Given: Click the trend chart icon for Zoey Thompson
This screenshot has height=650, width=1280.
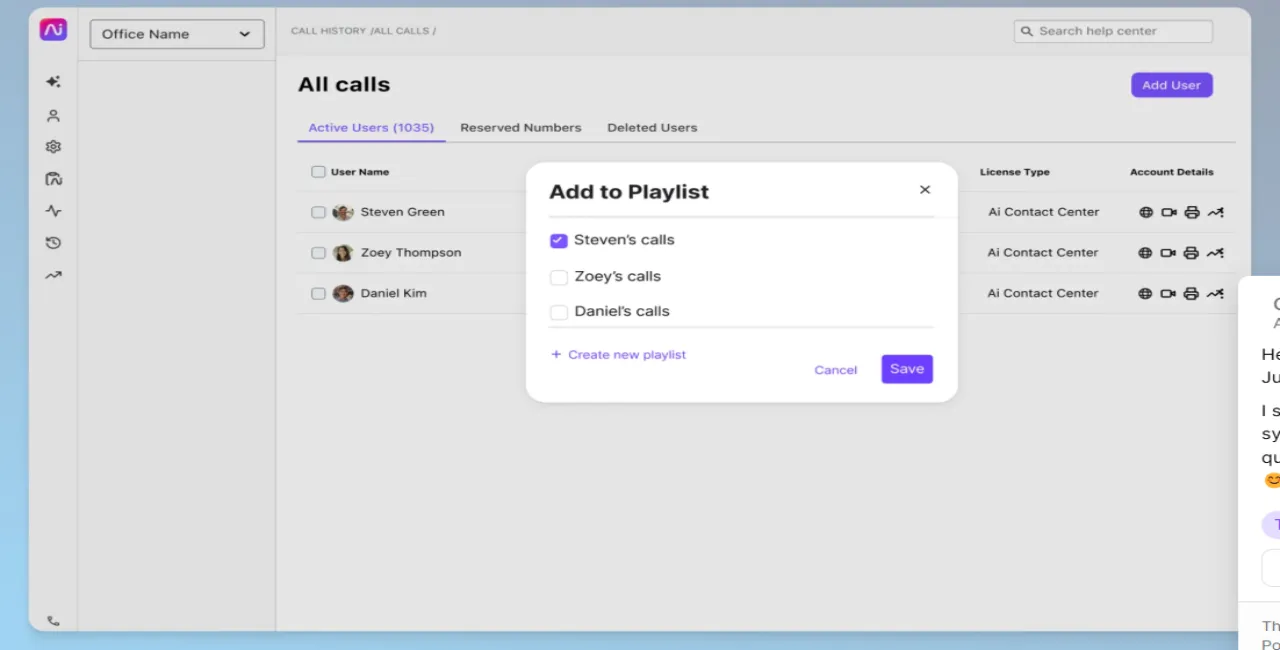Looking at the screenshot, I should [1215, 253].
